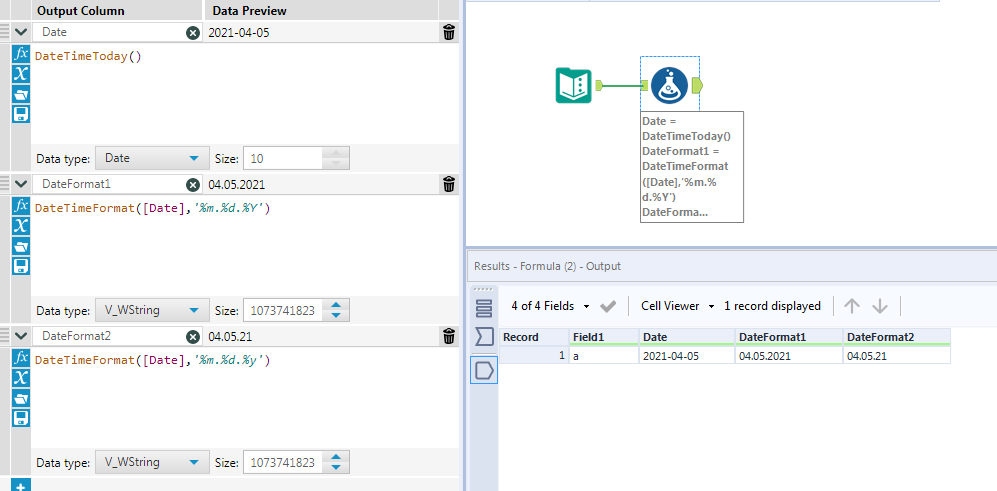997x491 pixels.
Task: Delete the DateFormat1 expression with trash icon
Action: click(449, 184)
